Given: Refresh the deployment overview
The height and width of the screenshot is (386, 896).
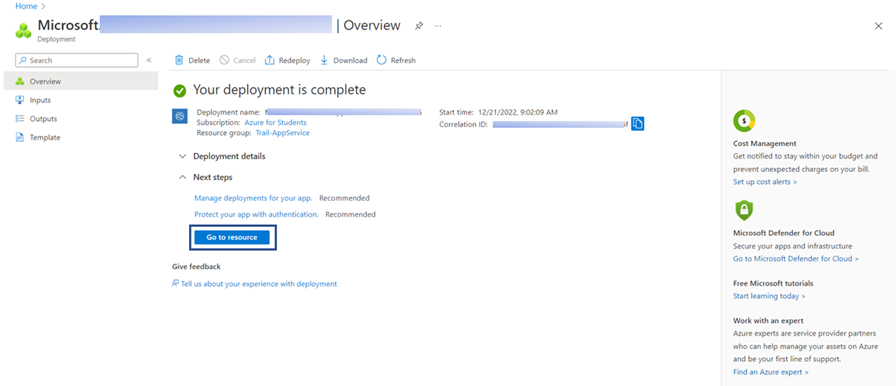Looking at the screenshot, I should 396,60.
